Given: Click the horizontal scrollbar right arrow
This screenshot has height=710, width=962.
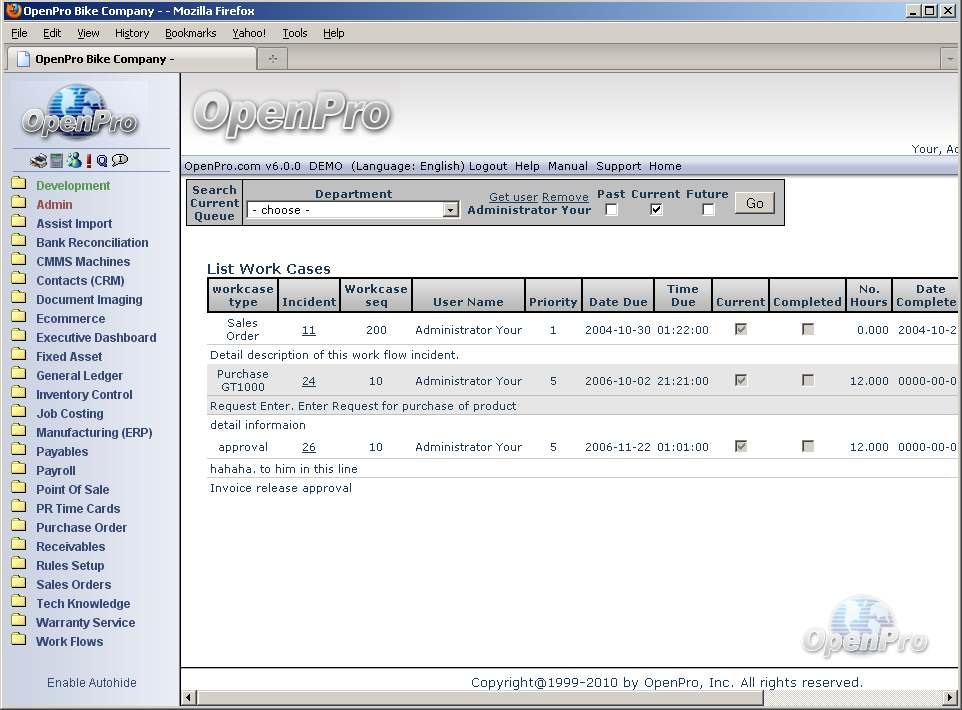Looking at the screenshot, I should pos(950,697).
